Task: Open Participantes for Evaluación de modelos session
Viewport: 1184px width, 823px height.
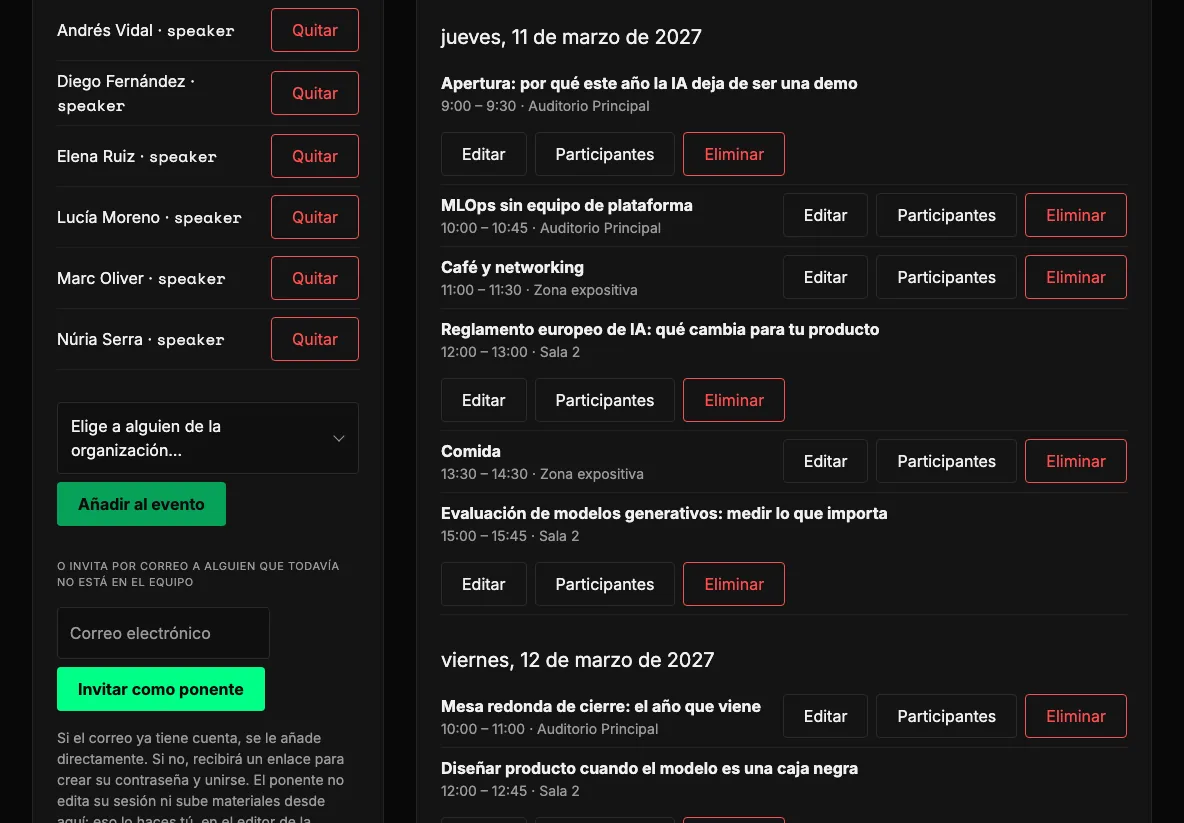Action: [605, 584]
